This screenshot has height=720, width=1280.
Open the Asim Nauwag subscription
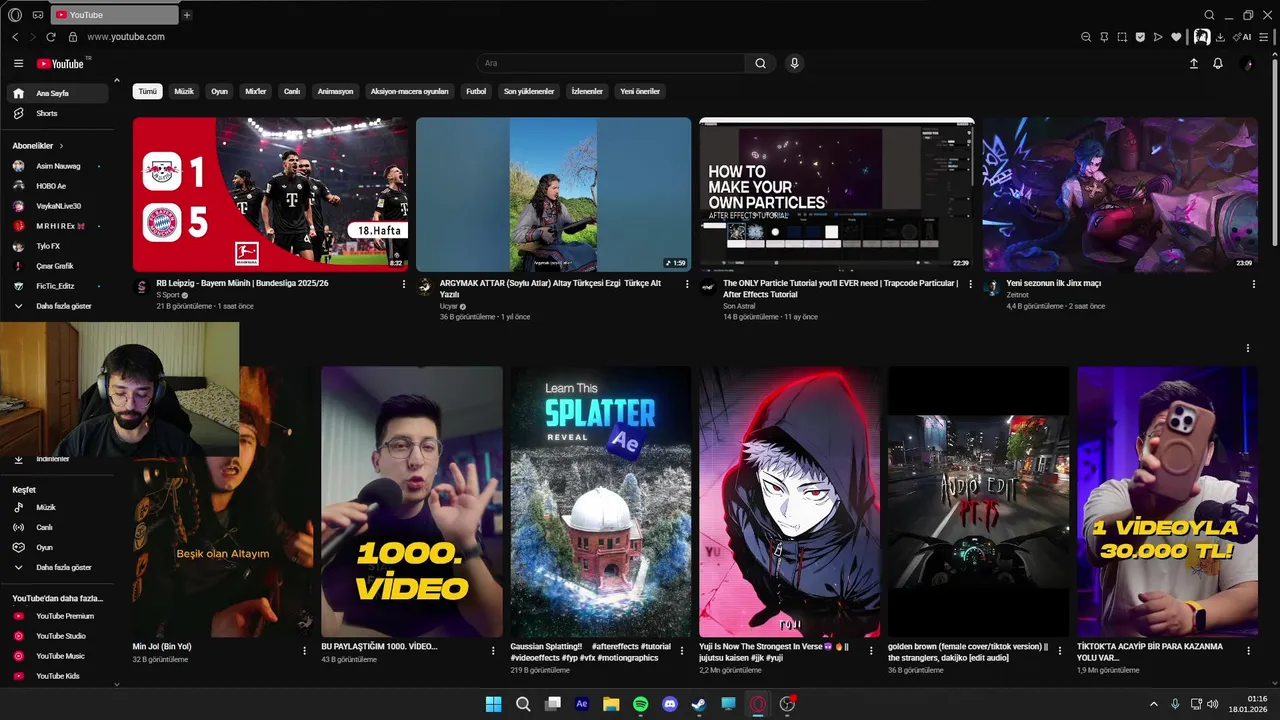[x=58, y=166]
